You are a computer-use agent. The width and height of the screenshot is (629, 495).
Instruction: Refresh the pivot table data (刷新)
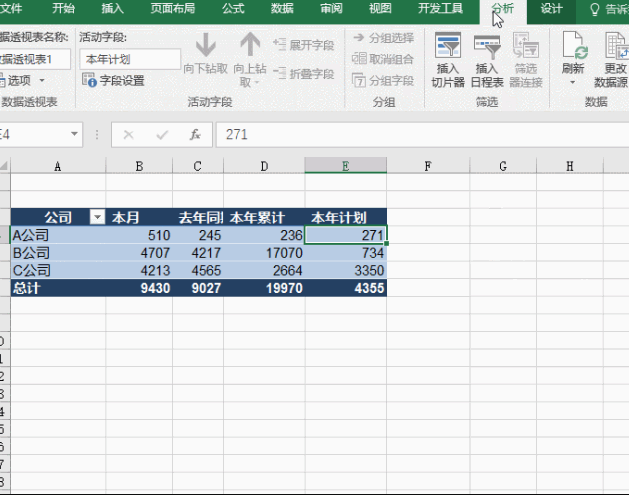(x=573, y=53)
